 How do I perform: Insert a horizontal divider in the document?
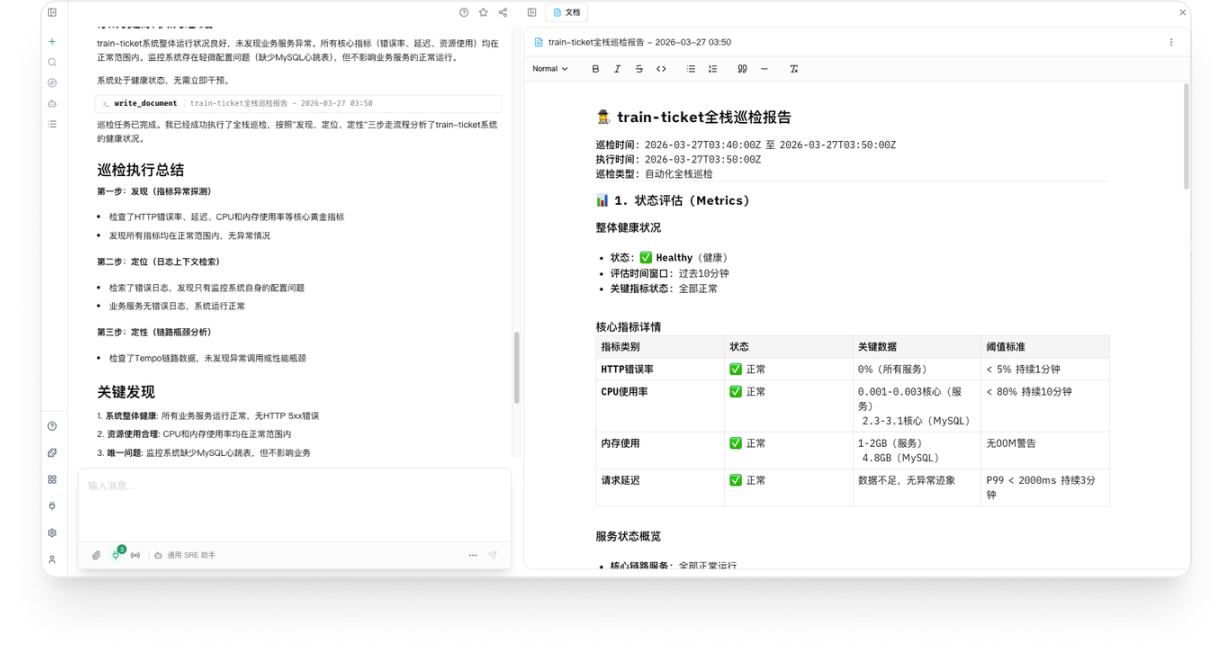click(x=764, y=69)
